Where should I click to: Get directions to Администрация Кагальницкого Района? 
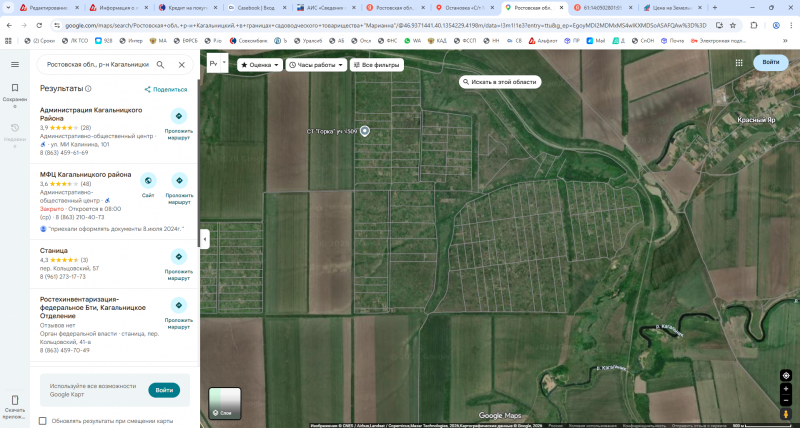[x=178, y=124]
